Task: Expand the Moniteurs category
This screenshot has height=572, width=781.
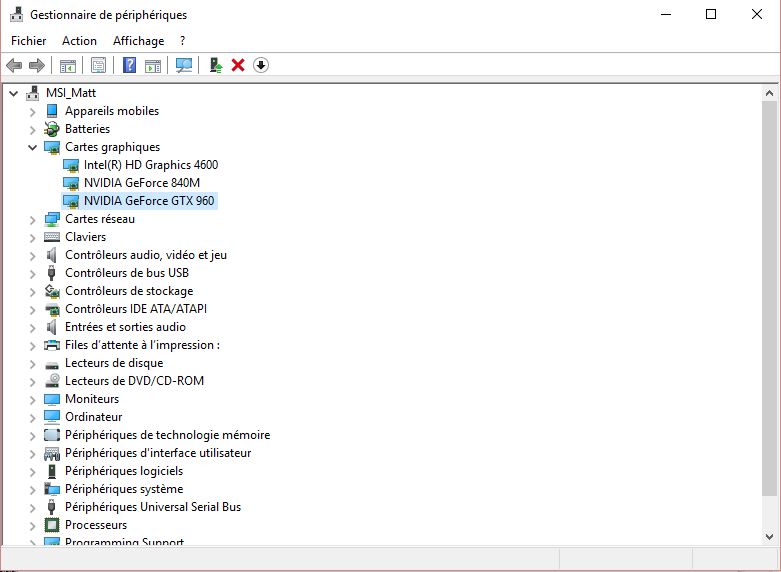Action: tap(33, 400)
